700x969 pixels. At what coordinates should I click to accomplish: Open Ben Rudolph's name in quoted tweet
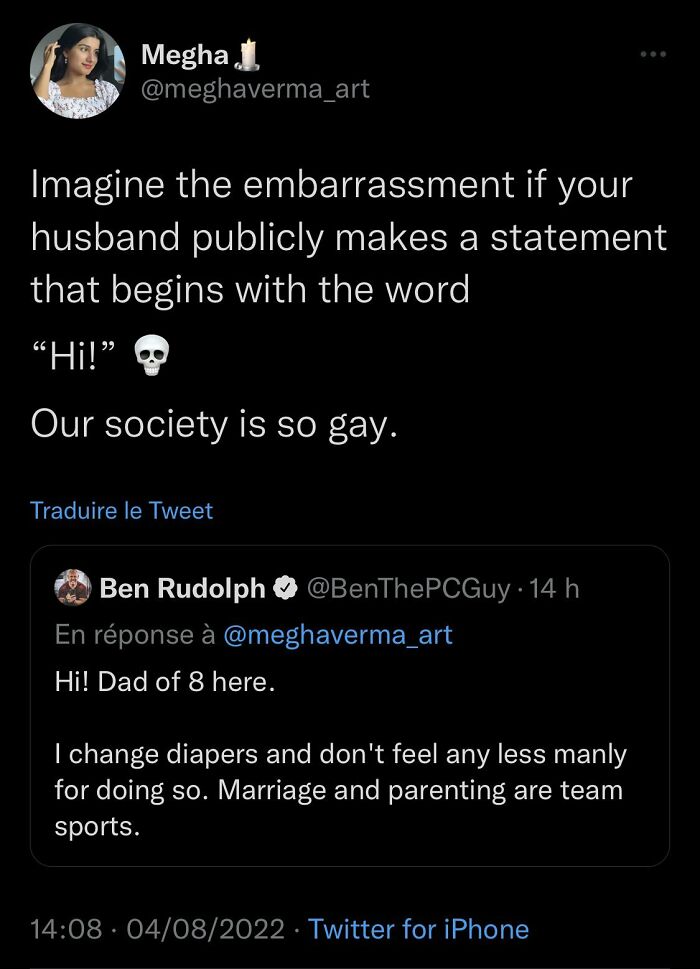point(183,589)
